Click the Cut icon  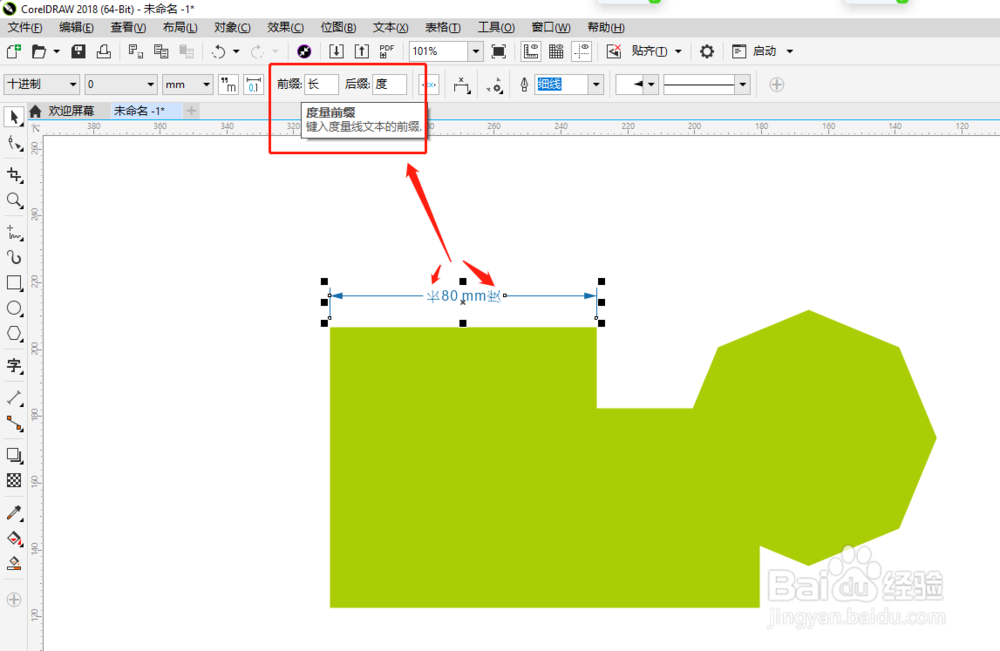coord(135,52)
